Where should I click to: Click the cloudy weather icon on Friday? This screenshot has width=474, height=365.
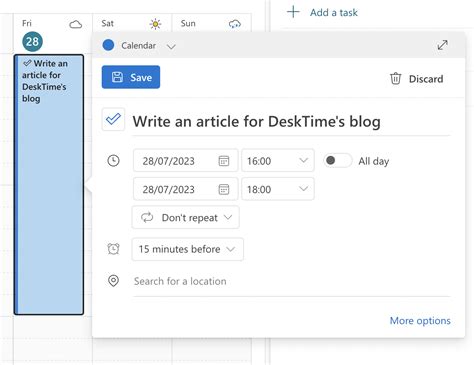[x=76, y=24]
